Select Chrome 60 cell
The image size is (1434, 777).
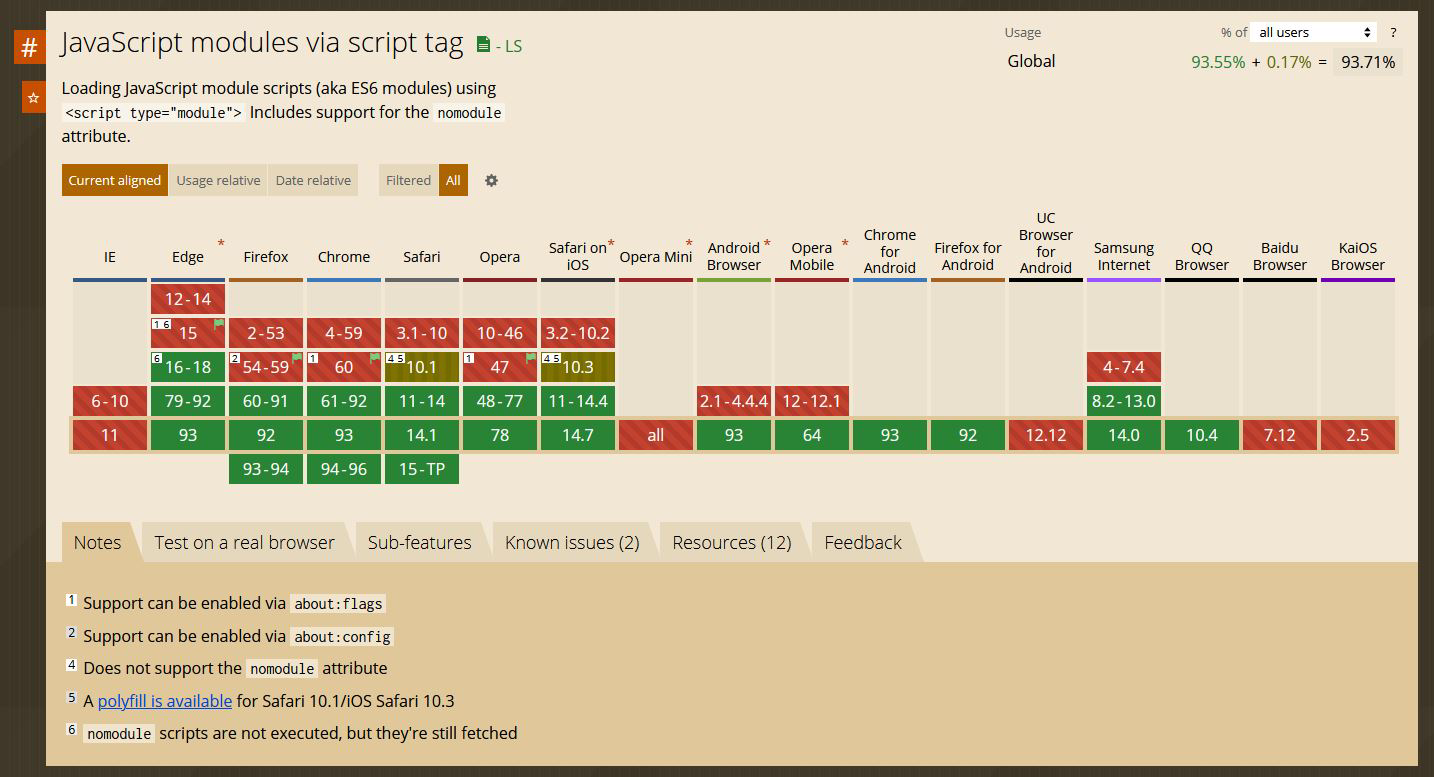coord(344,367)
